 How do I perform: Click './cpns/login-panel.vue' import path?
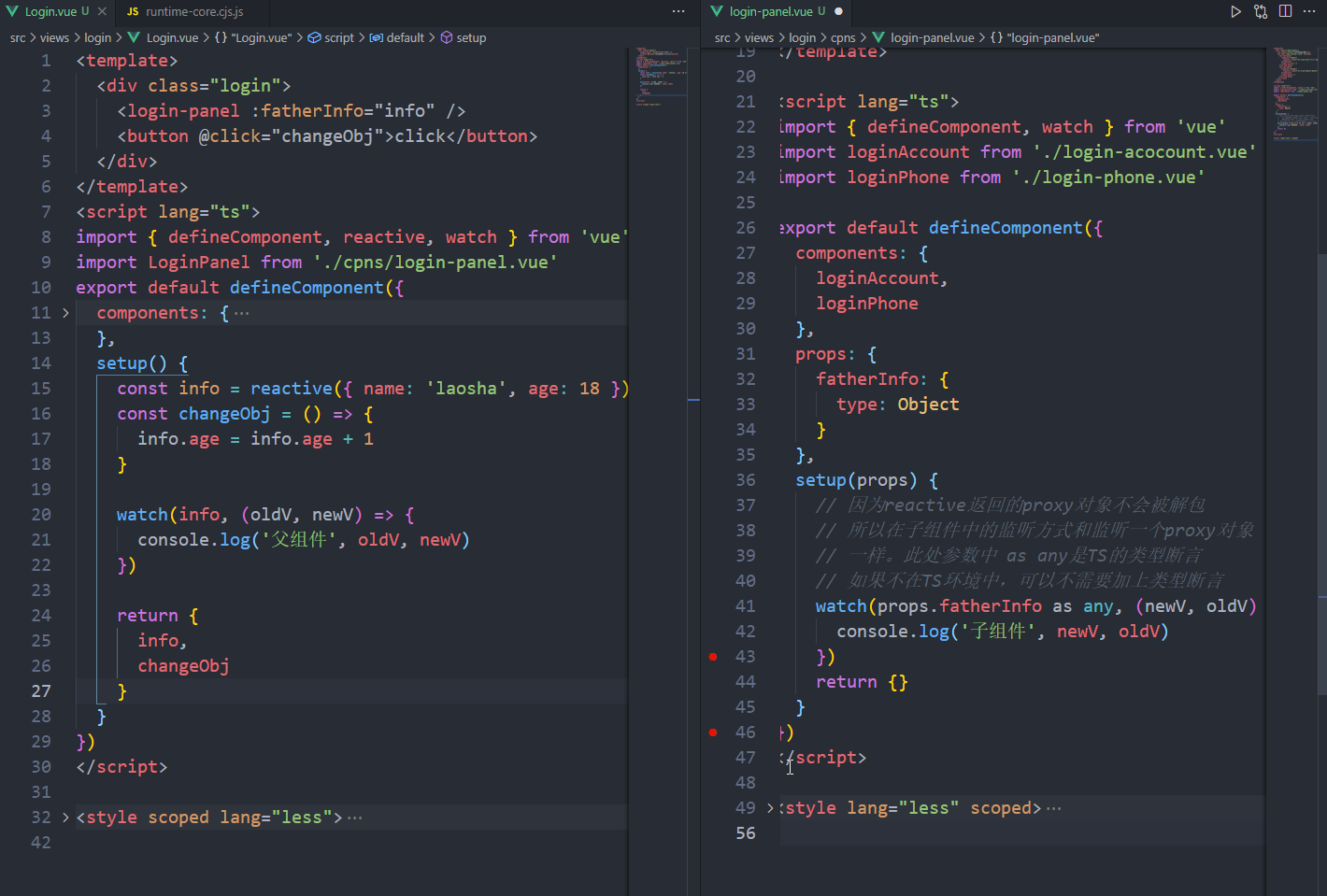tap(435, 263)
